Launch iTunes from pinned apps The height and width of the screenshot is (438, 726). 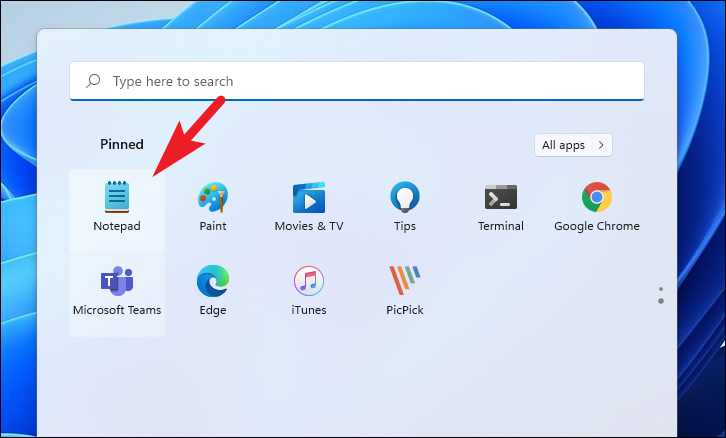(309, 290)
